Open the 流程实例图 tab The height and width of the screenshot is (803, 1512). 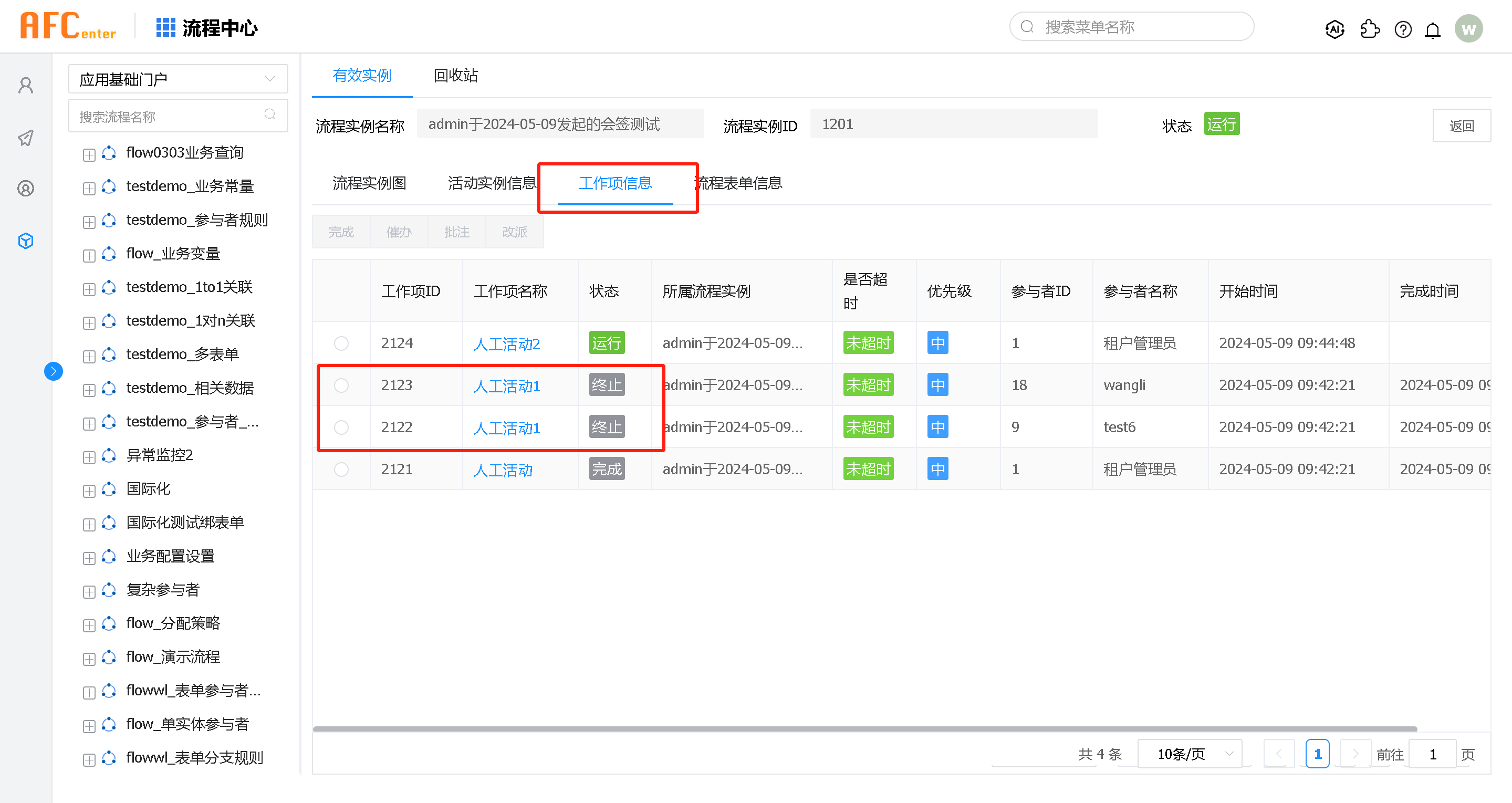point(369,183)
